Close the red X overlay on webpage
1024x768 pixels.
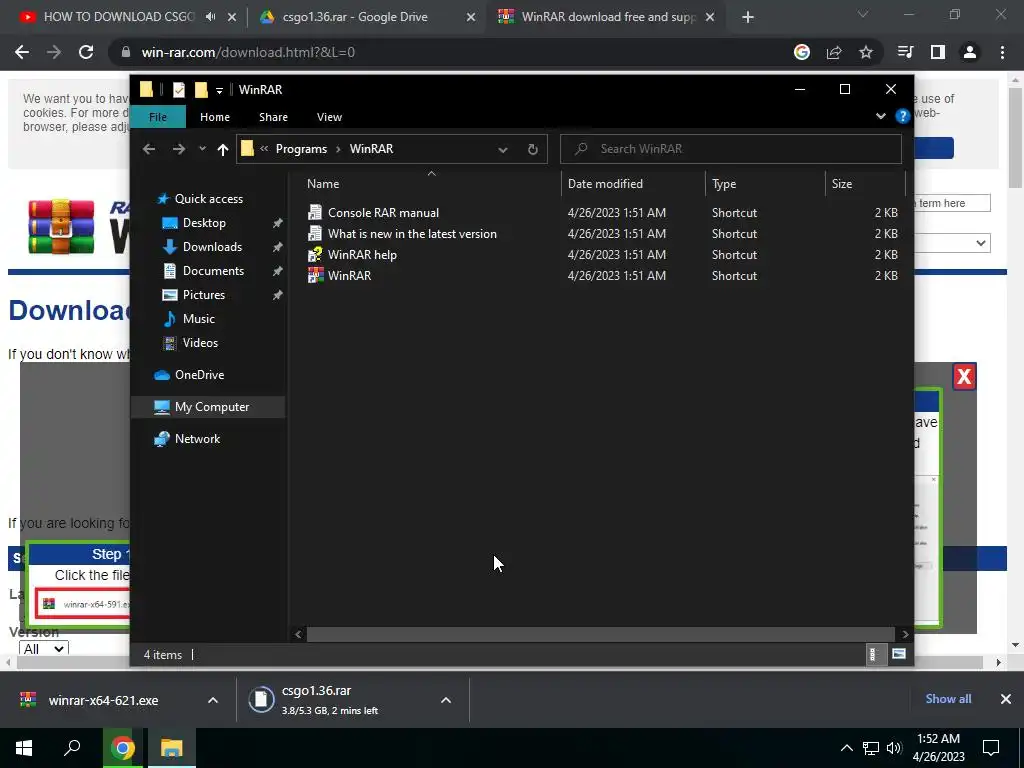(964, 376)
